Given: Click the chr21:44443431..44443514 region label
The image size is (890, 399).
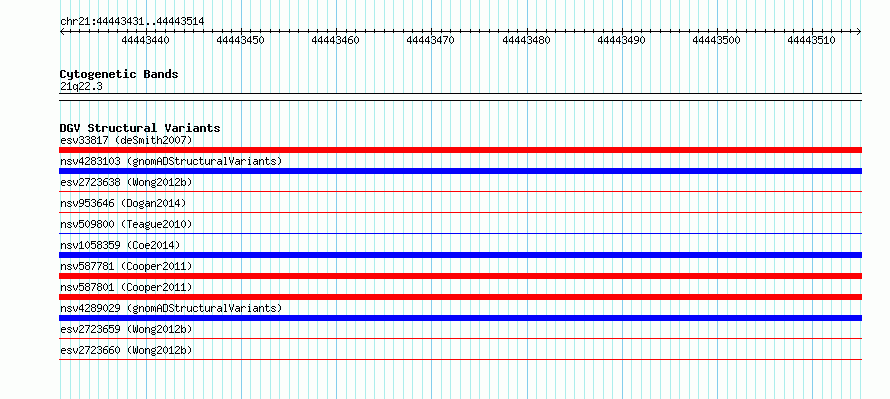Looking at the screenshot, I should tap(132, 21).
